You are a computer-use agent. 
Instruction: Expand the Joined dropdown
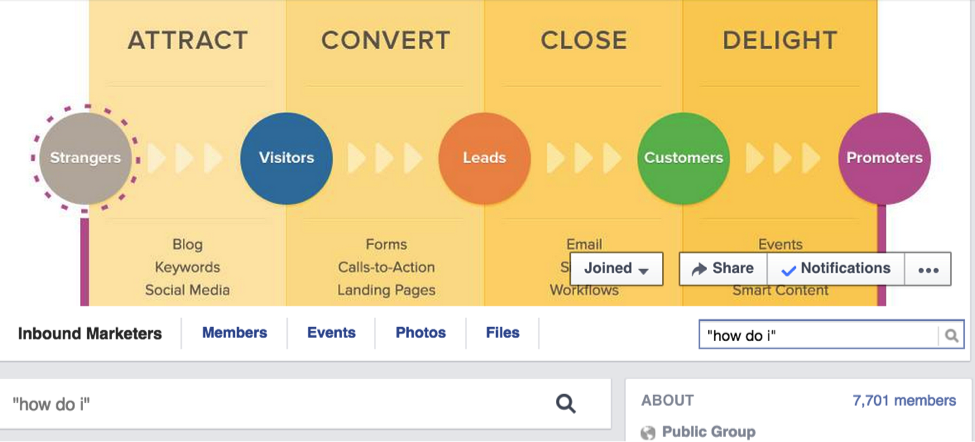tap(616, 269)
